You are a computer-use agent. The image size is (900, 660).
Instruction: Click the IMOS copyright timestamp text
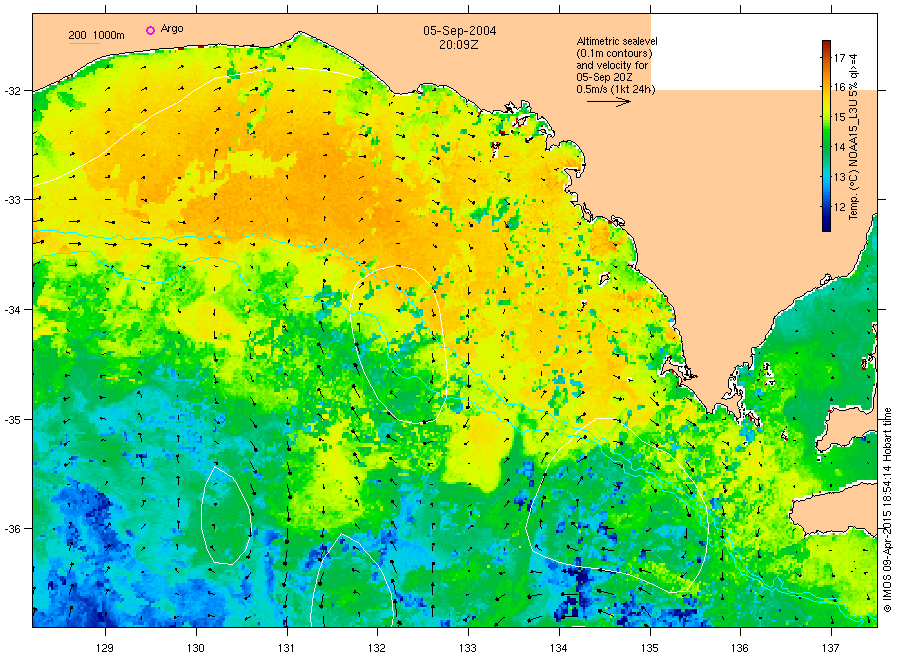click(887, 510)
